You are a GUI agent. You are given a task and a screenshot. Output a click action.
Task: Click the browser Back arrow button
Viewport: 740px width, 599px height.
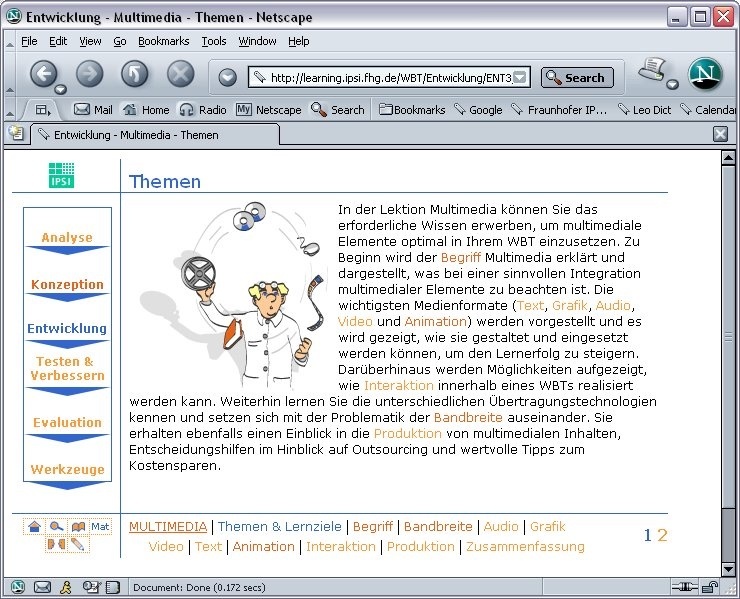pos(43,73)
